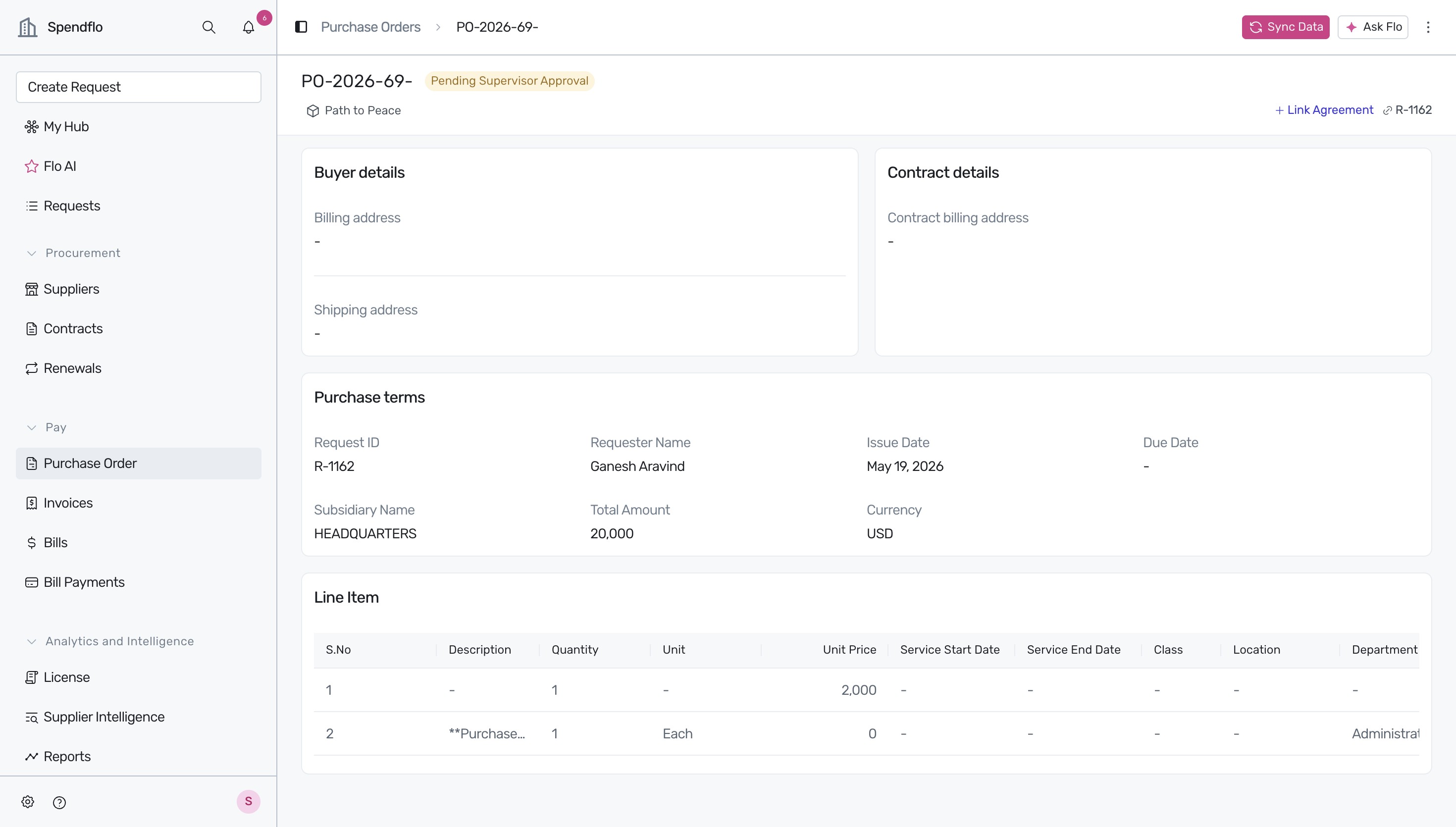Click the Service Start Date column header

949,650
